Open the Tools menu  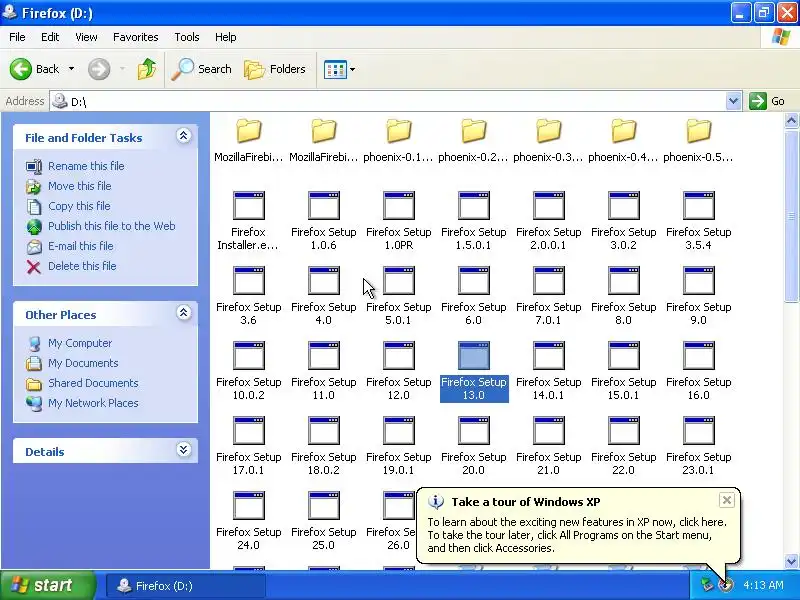point(187,37)
